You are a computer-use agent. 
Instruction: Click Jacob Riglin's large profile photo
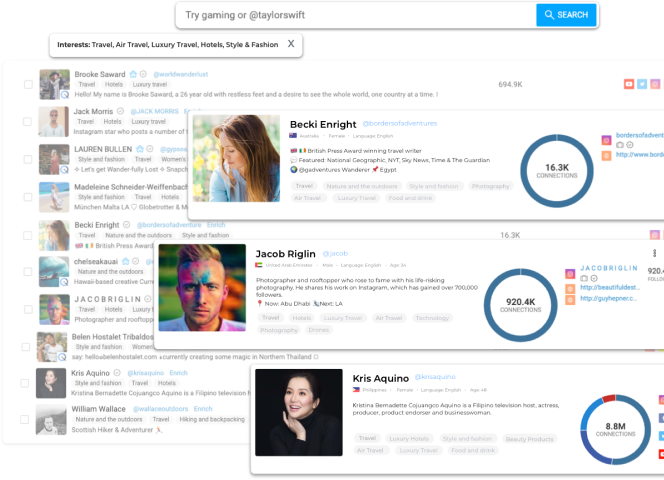(x=202, y=288)
